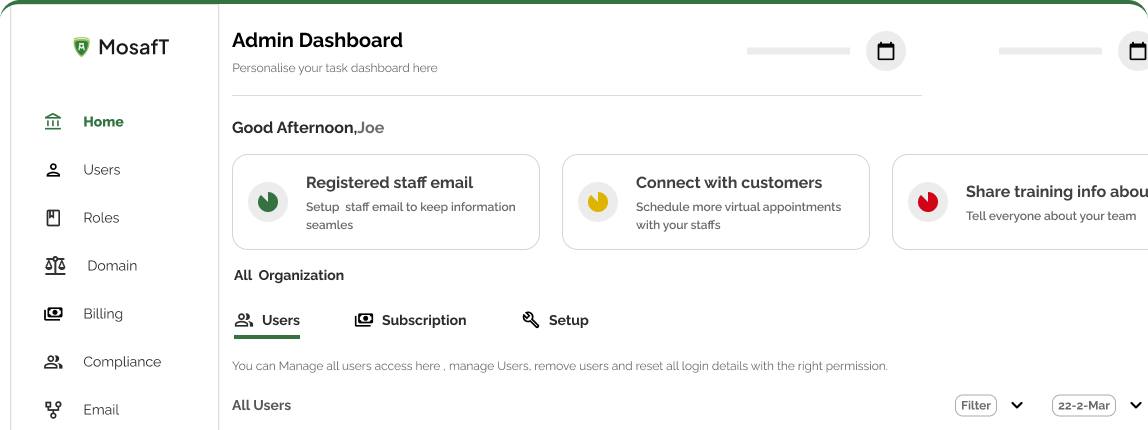Expand the Filter dropdown chevron
1148x430 pixels.
click(x=1017, y=405)
